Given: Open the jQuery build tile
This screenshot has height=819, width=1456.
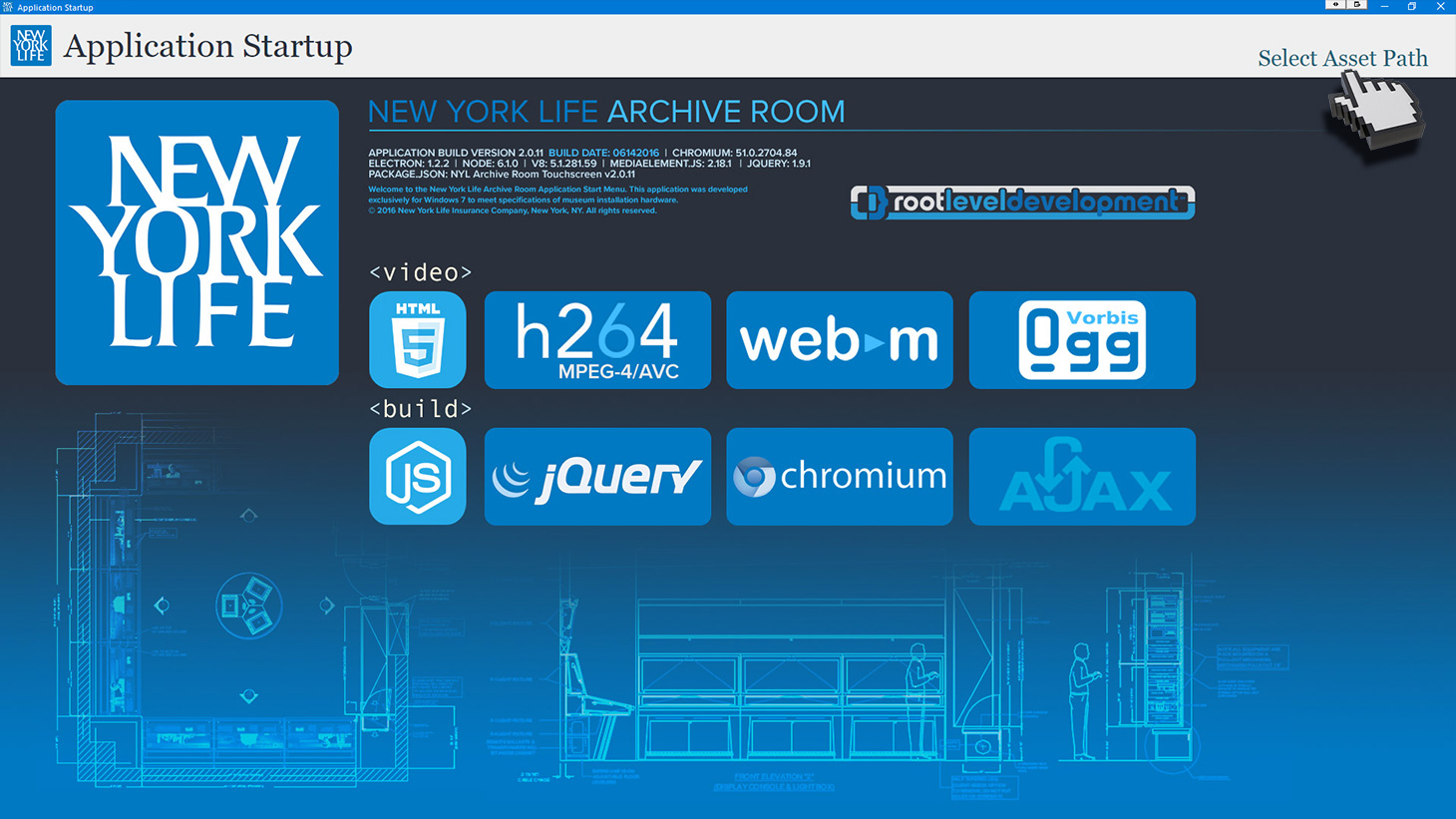Looking at the screenshot, I should pos(597,477).
